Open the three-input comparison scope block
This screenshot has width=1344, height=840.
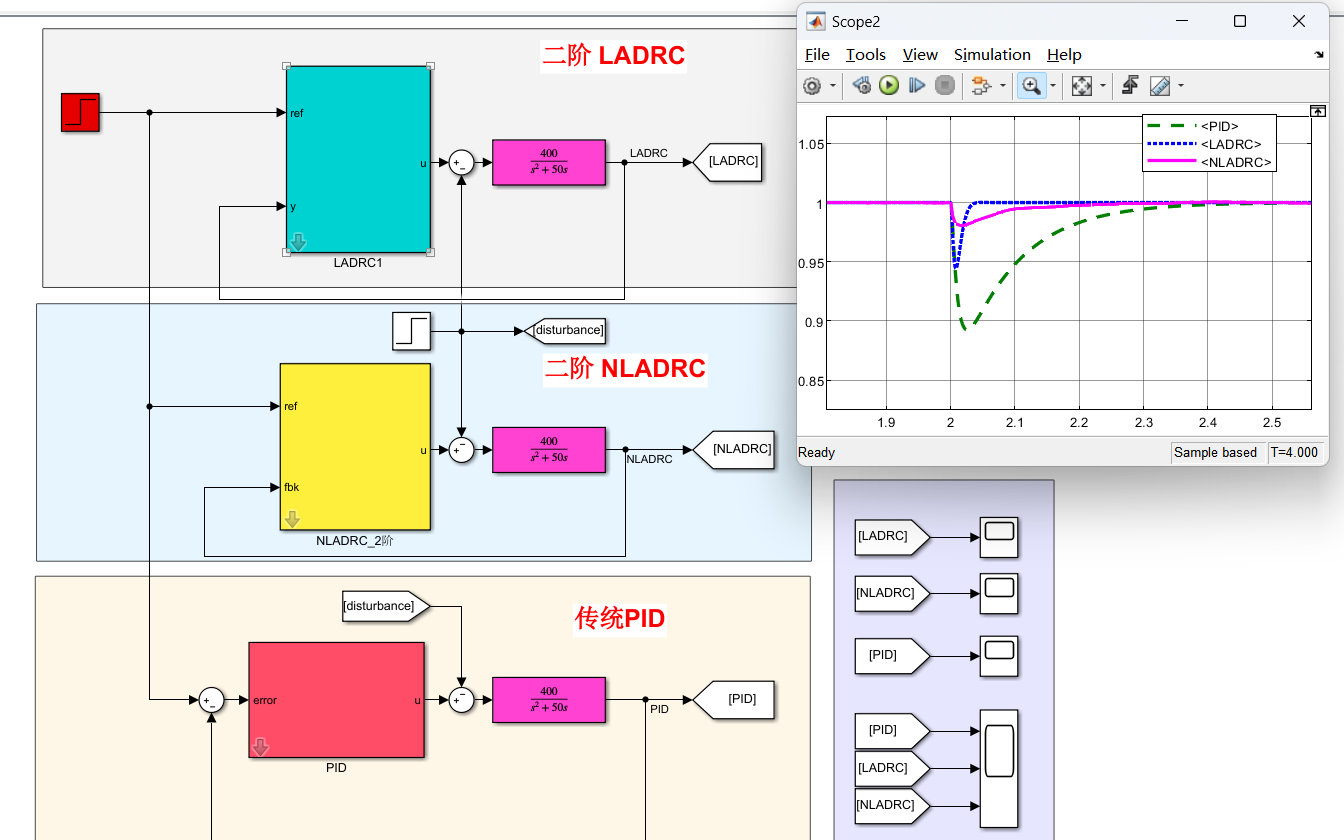coord(999,768)
